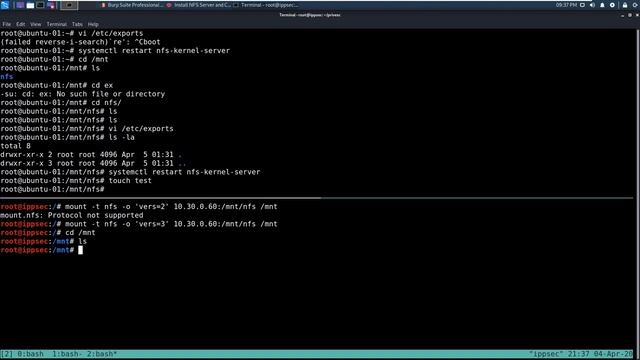Click the terminal window title text
640x360 pixels.
click(309, 15)
